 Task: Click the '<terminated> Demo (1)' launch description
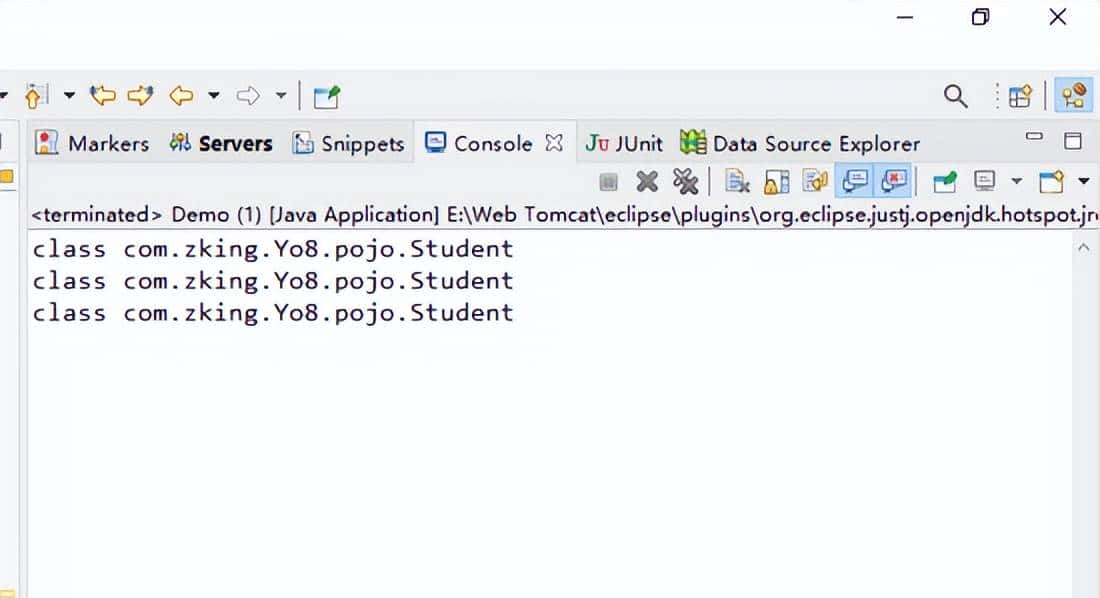tap(147, 215)
